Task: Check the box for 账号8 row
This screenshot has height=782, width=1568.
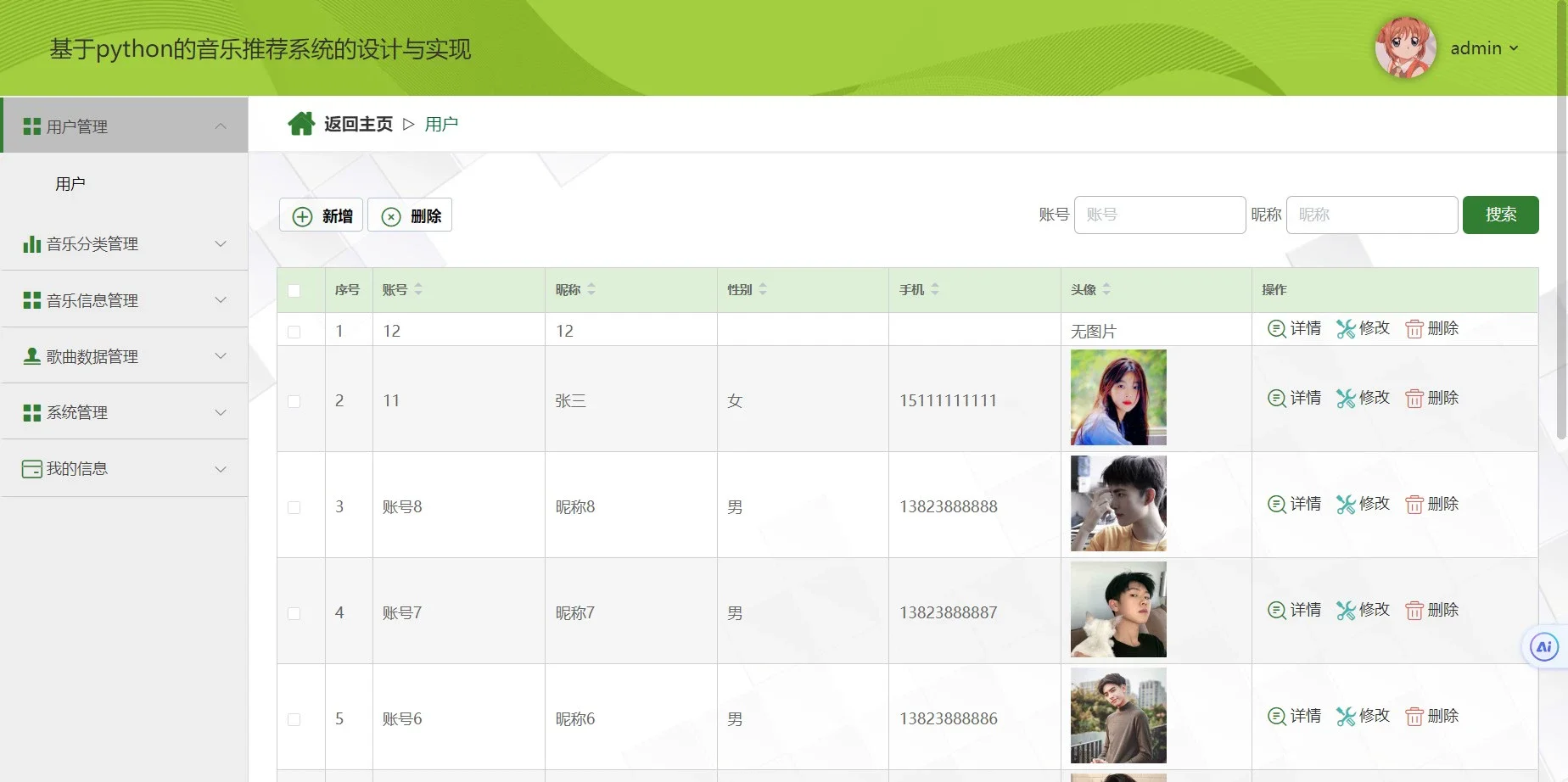Action: pos(294,507)
